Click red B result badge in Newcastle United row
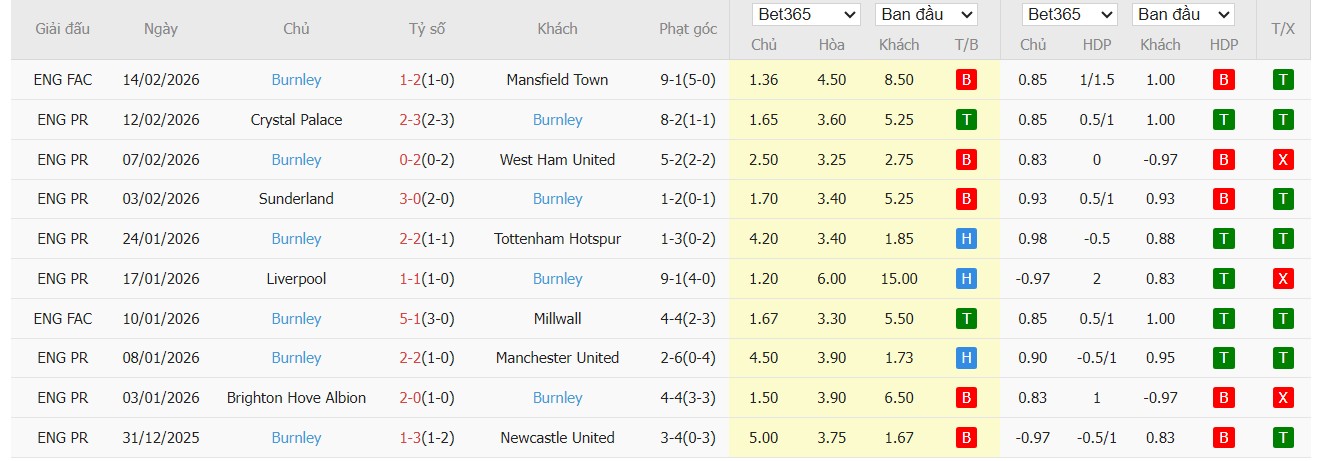The width and height of the screenshot is (1318, 461). coord(966,438)
